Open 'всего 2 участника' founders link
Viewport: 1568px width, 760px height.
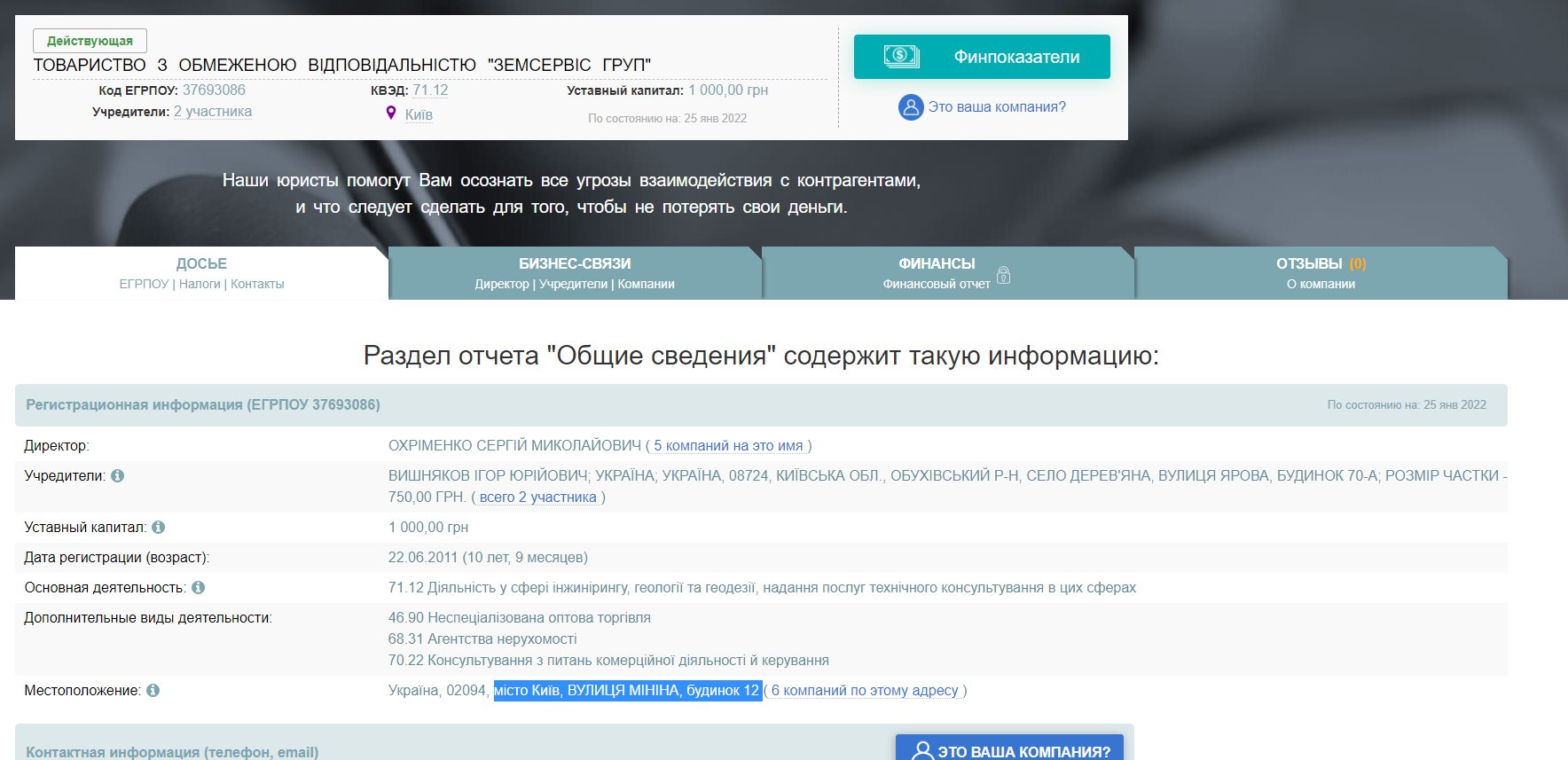537,498
